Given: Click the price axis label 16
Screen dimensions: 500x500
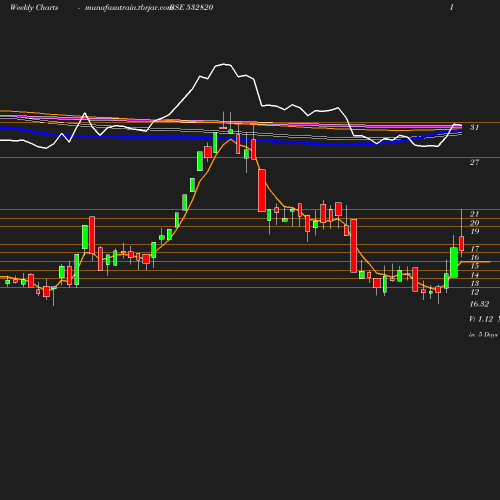Looking at the screenshot, I should (x=475, y=257).
